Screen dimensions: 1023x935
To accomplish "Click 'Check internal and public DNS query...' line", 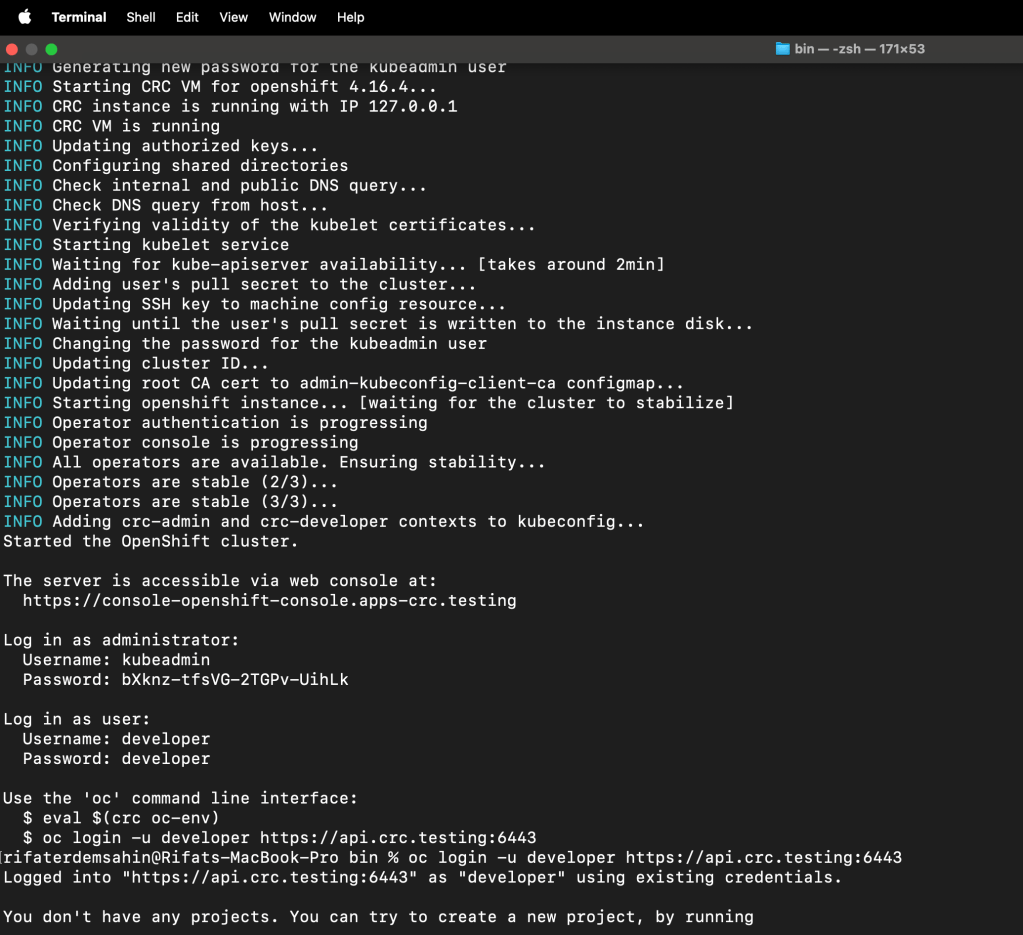I will [215, 186].
